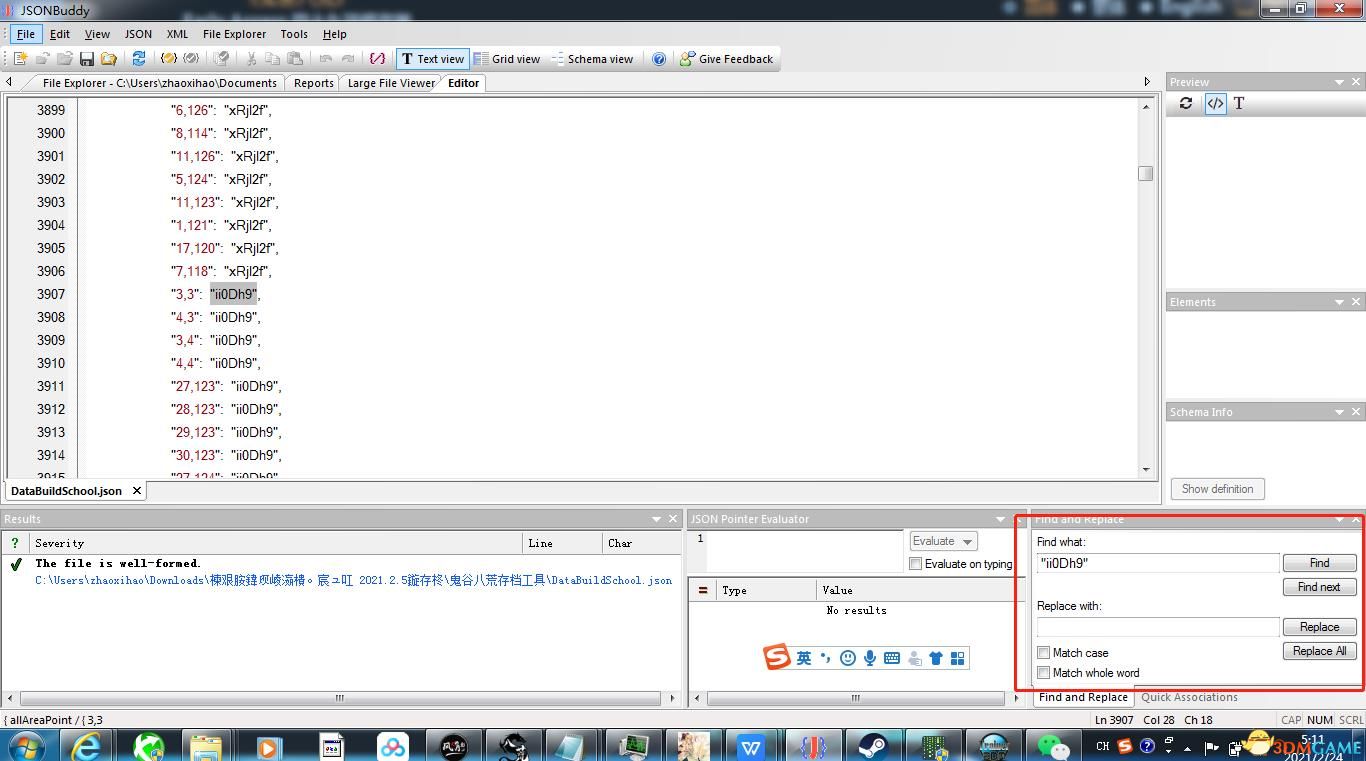Click the Results panel horizontal scrollbar
The height and width of the screenshot is (761, 1366).
pos(340,698)
